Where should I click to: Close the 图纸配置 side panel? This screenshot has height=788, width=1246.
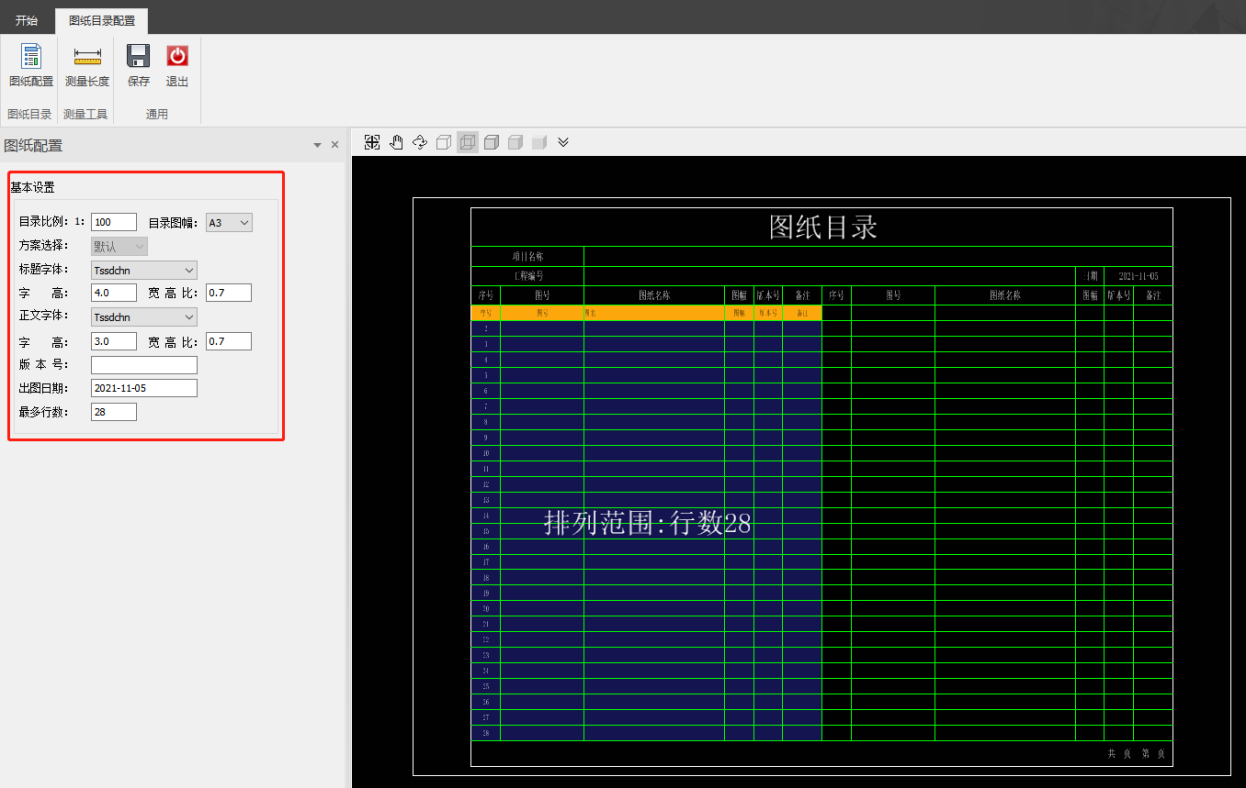335,146
